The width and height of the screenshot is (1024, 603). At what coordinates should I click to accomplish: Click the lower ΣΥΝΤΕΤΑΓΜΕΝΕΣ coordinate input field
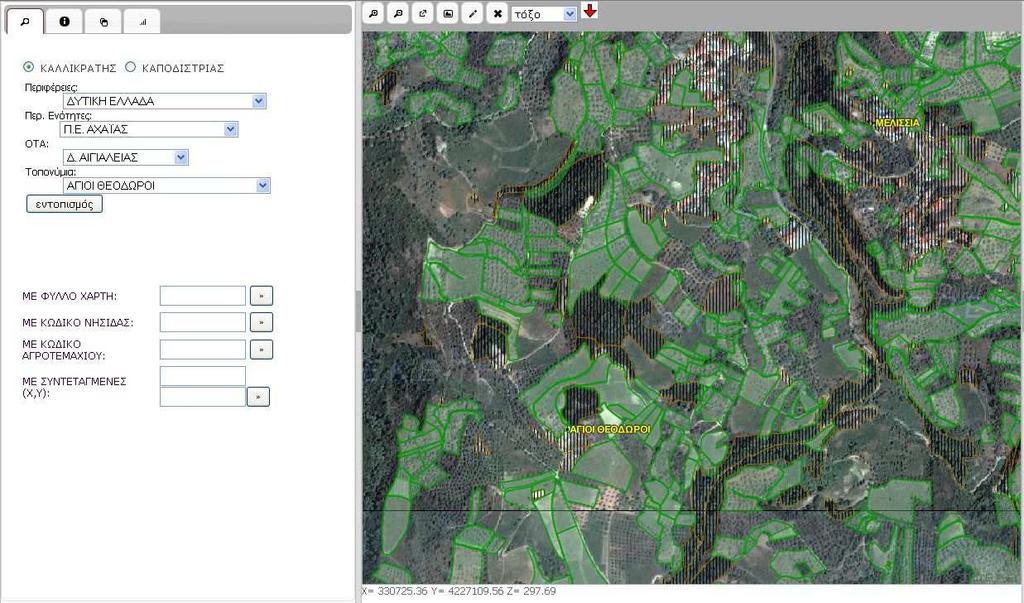[202, 397]
